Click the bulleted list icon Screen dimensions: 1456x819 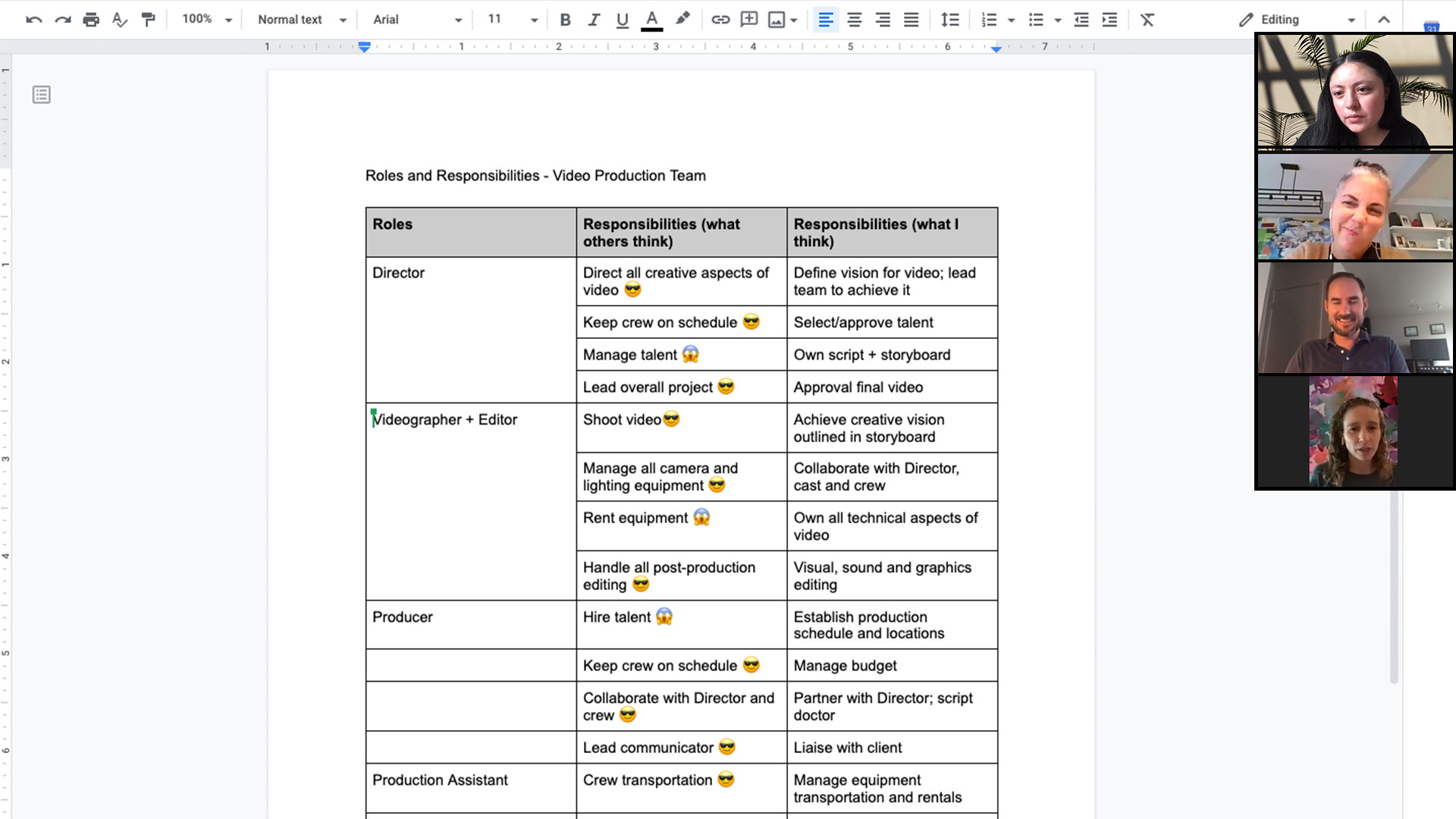pos(1035,19)
